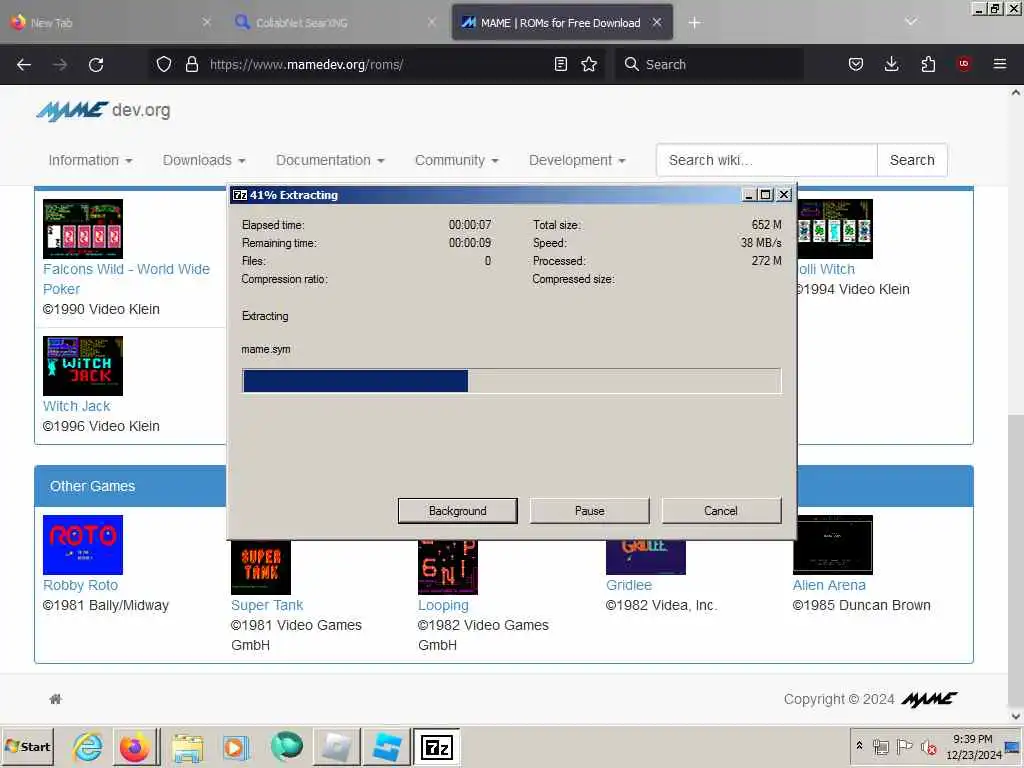The height and width of the screenshot is (768, 1024).
Task: Open the tracking protection shield icon
Action: click(164, 64)
